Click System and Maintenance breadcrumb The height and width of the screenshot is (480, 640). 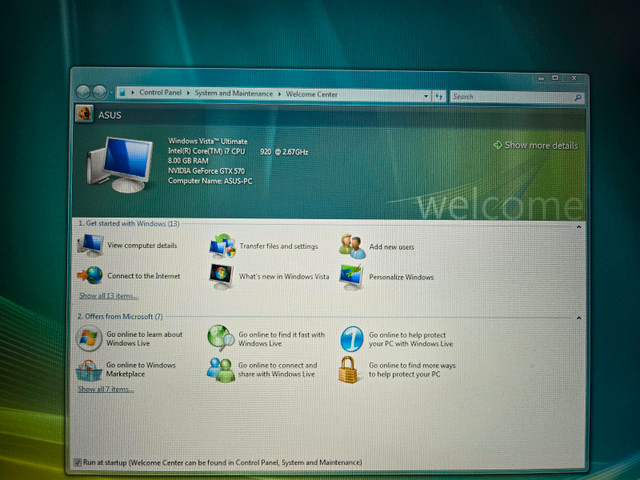233,93
